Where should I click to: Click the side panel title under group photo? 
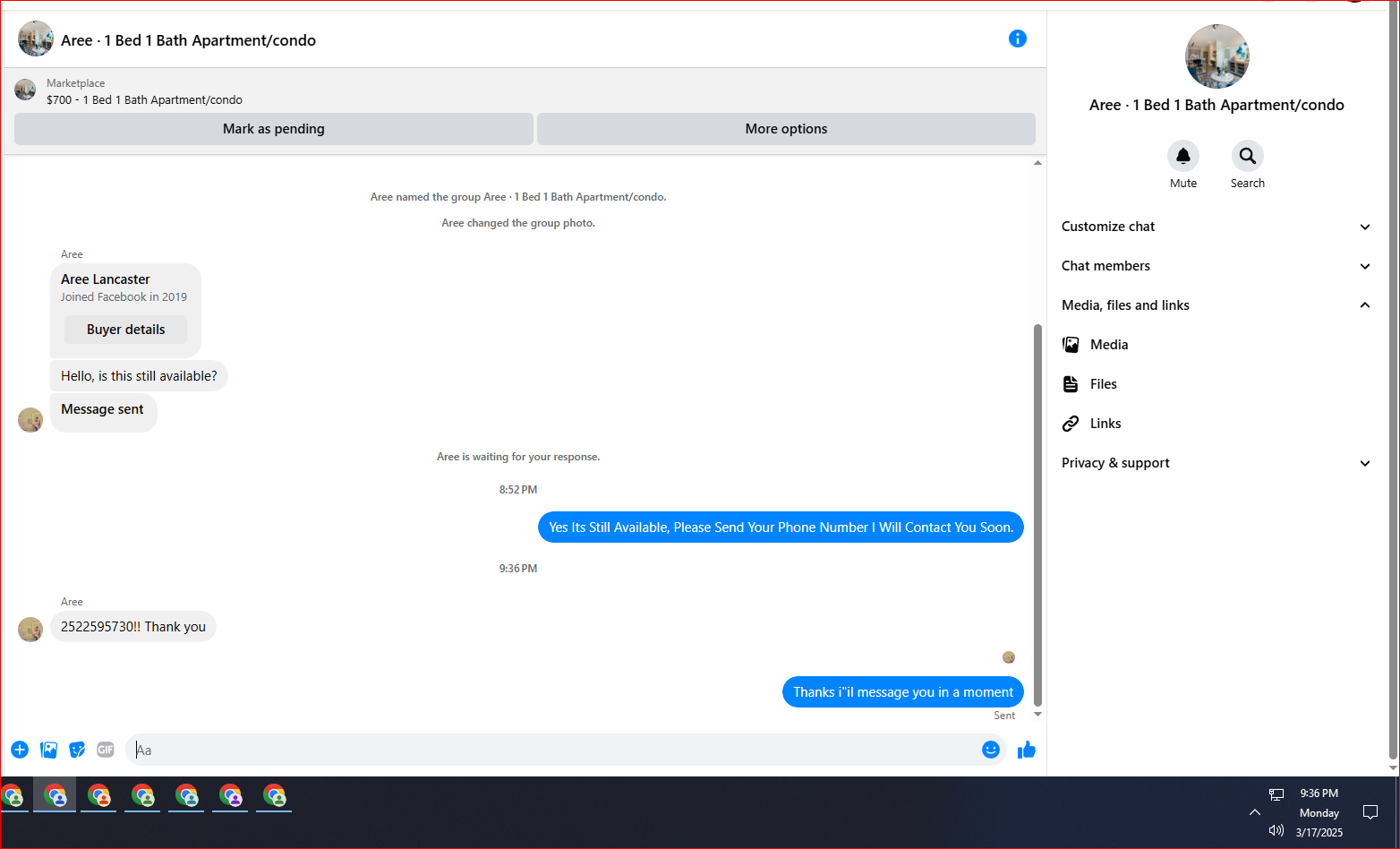click(x=1216, y=105)
